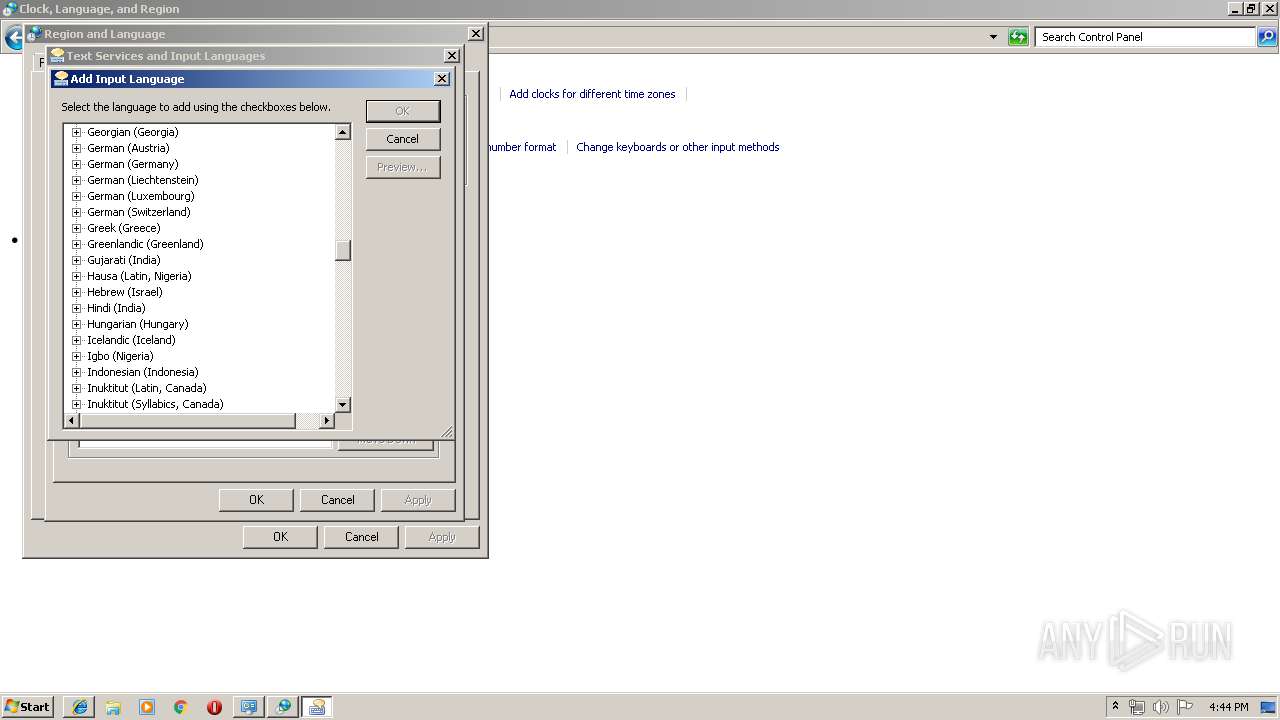Viewport: 1280px width, 720px height.
Task: Select Indonesian (Indonesia) entry
Action: point(142,372)
